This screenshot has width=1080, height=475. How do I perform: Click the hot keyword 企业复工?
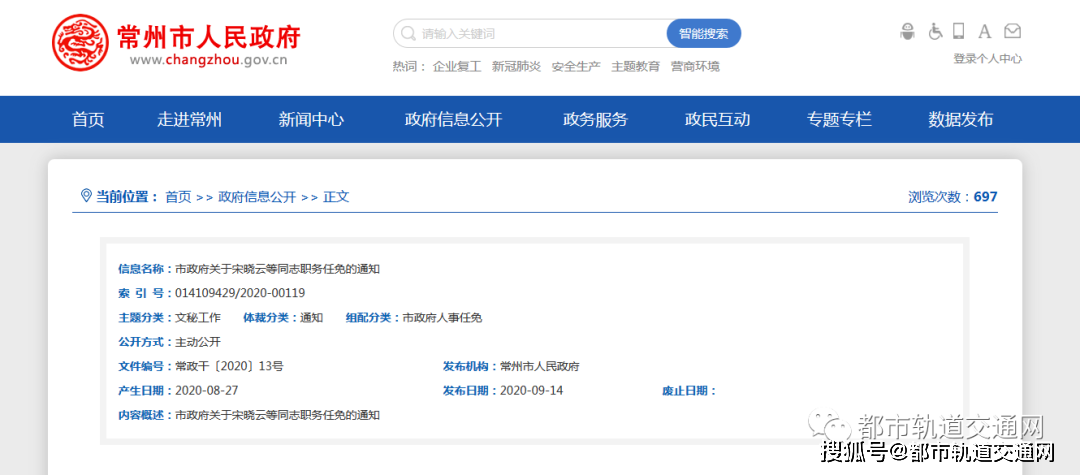pos(457,67)
